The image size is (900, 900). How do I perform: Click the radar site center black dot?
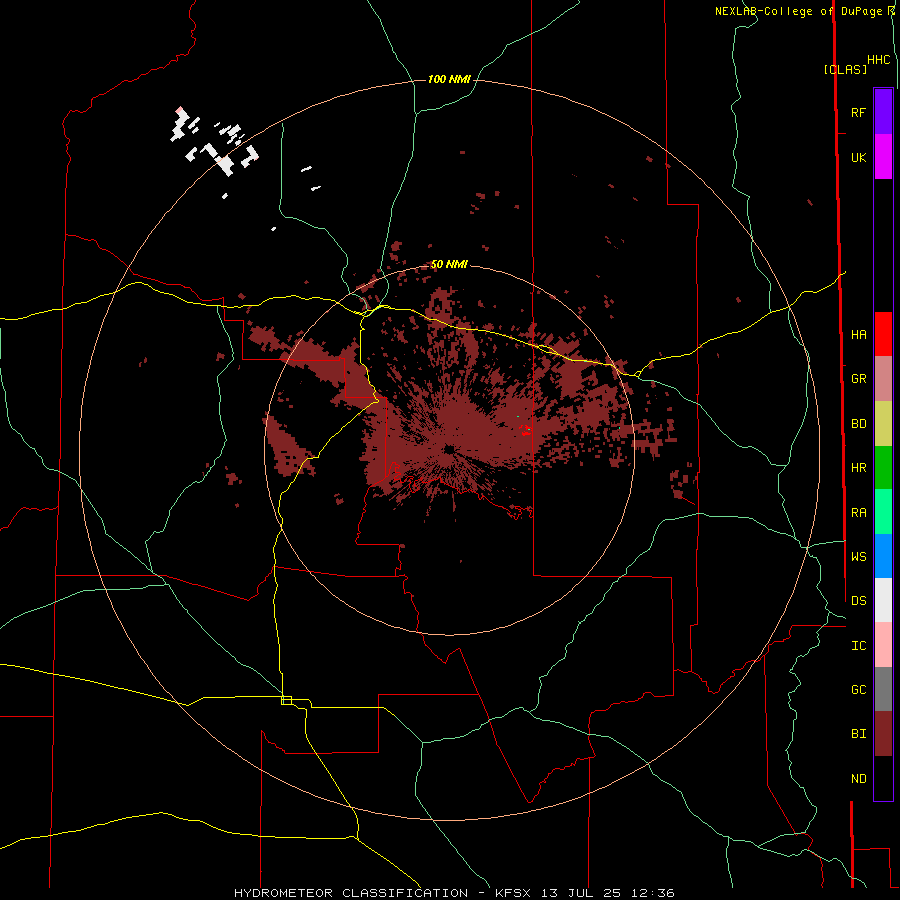[449, 449]
